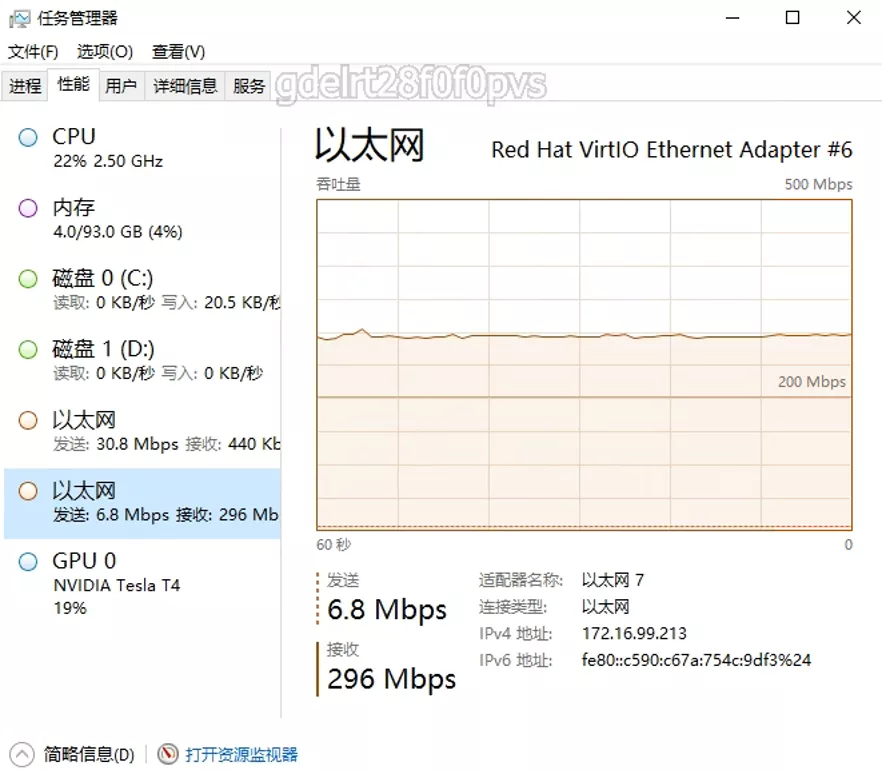The image size is (883, 770).
Task: Click the CPU circle icon in sidebar
Action: click(28, 138)
